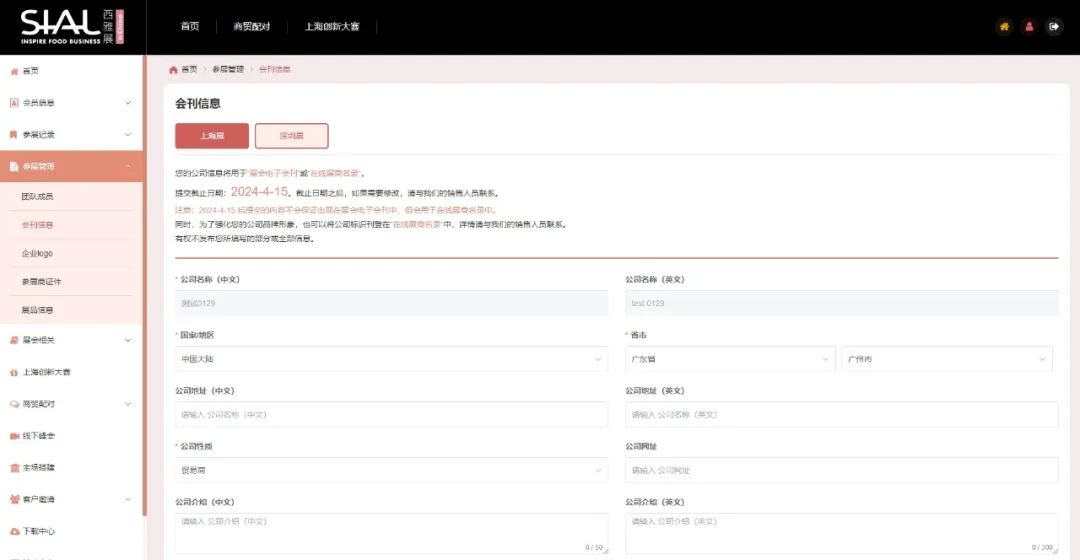Click the home icon in top-right header
Image resolution: width=1080 pixels, height=560 pixels.
1004,27
